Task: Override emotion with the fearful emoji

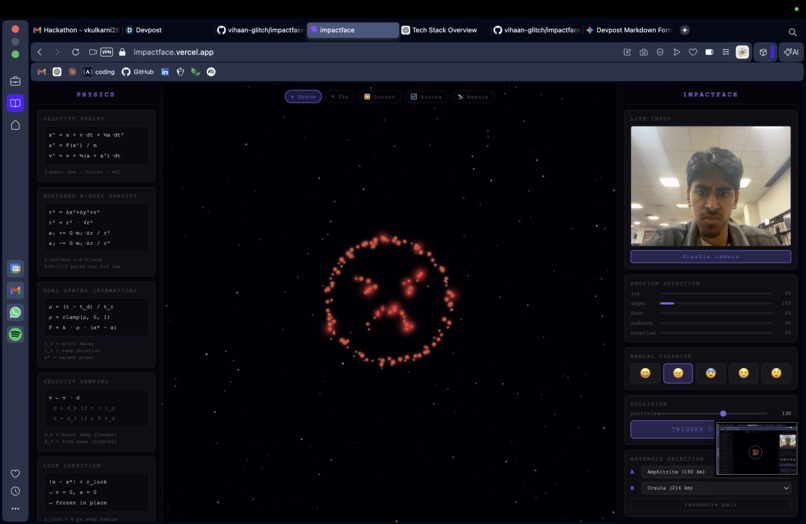Action: (711, 373)
